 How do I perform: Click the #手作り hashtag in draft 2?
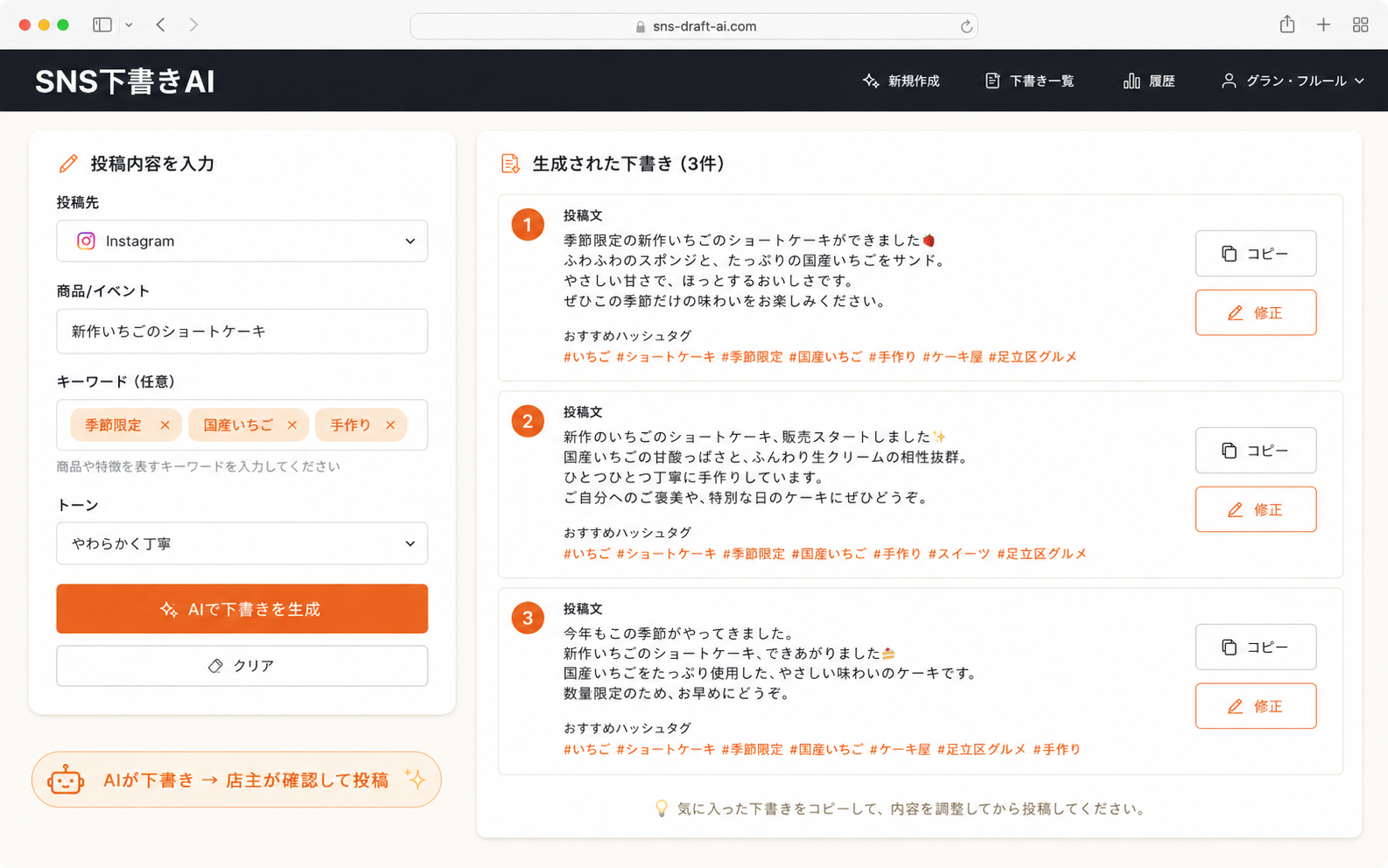pyautogui.click(x=897, y=554)
